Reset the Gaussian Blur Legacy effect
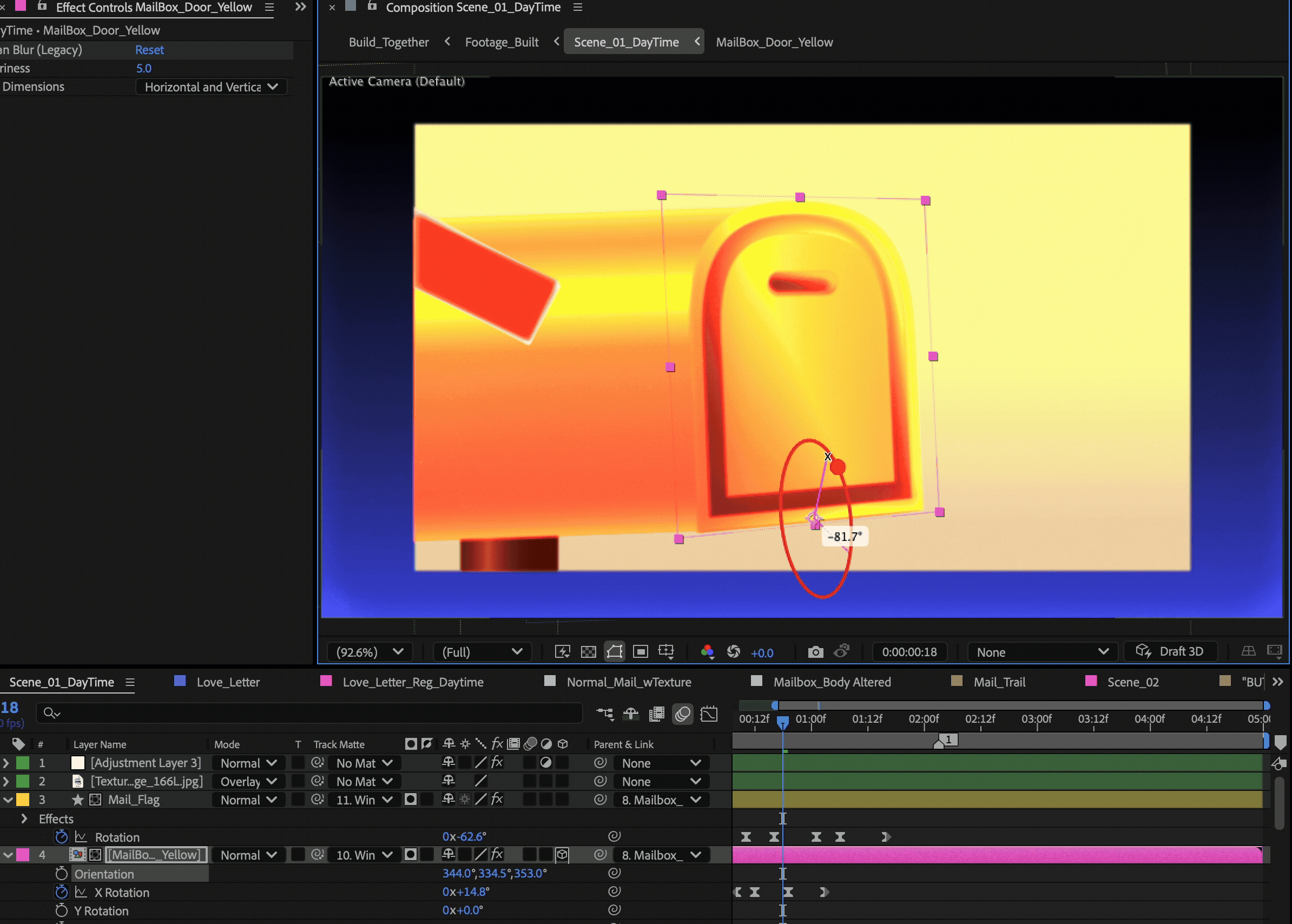Screen dimensions: 1292x924 click(x=149, y=50)
